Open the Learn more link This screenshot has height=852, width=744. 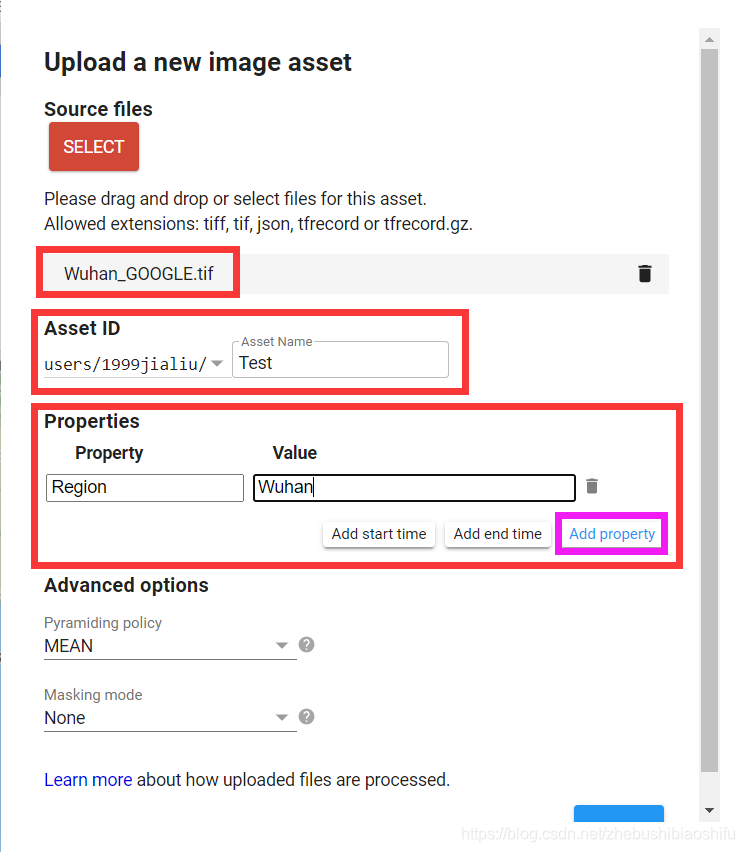[88, 780]
